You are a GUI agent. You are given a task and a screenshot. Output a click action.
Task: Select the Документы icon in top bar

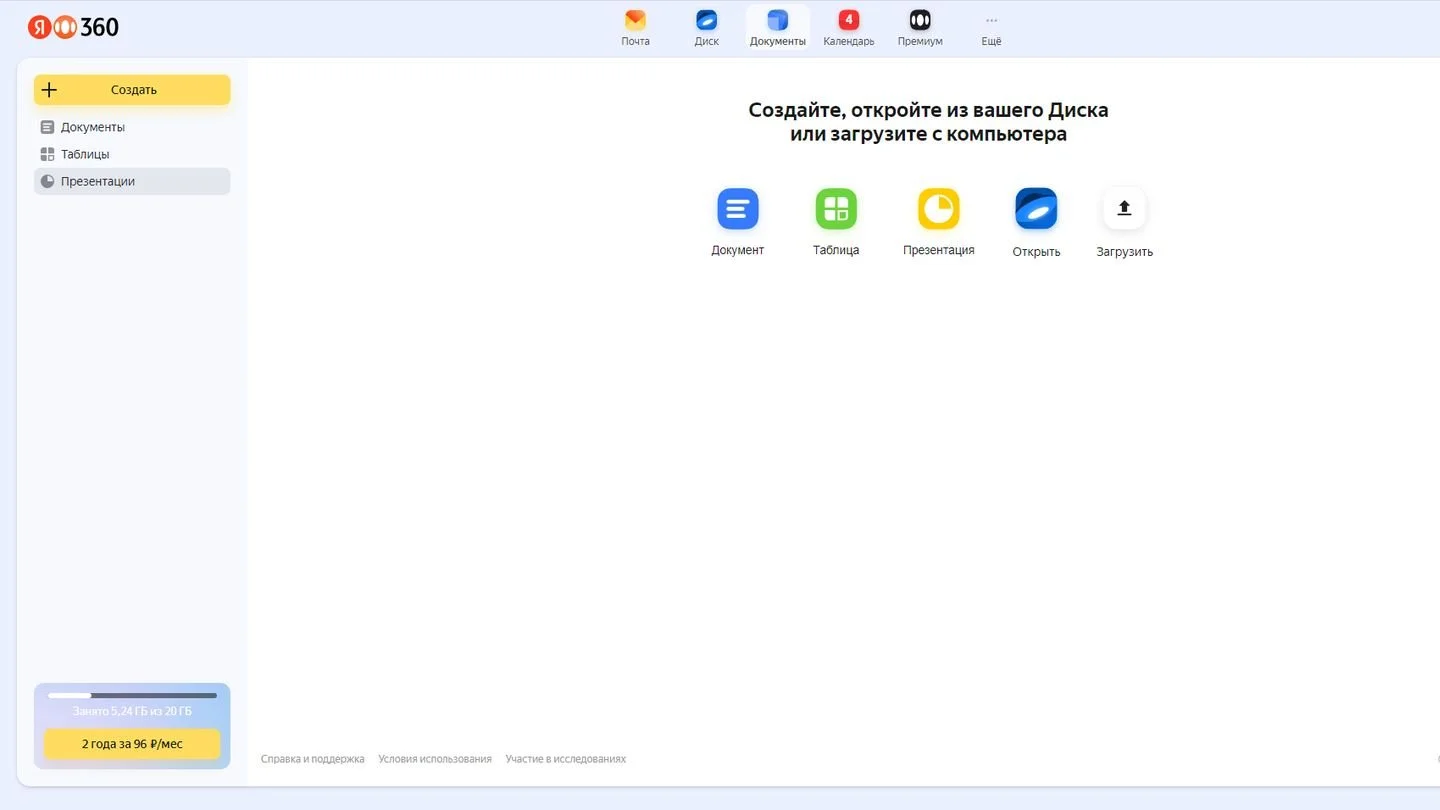point(778,20)
